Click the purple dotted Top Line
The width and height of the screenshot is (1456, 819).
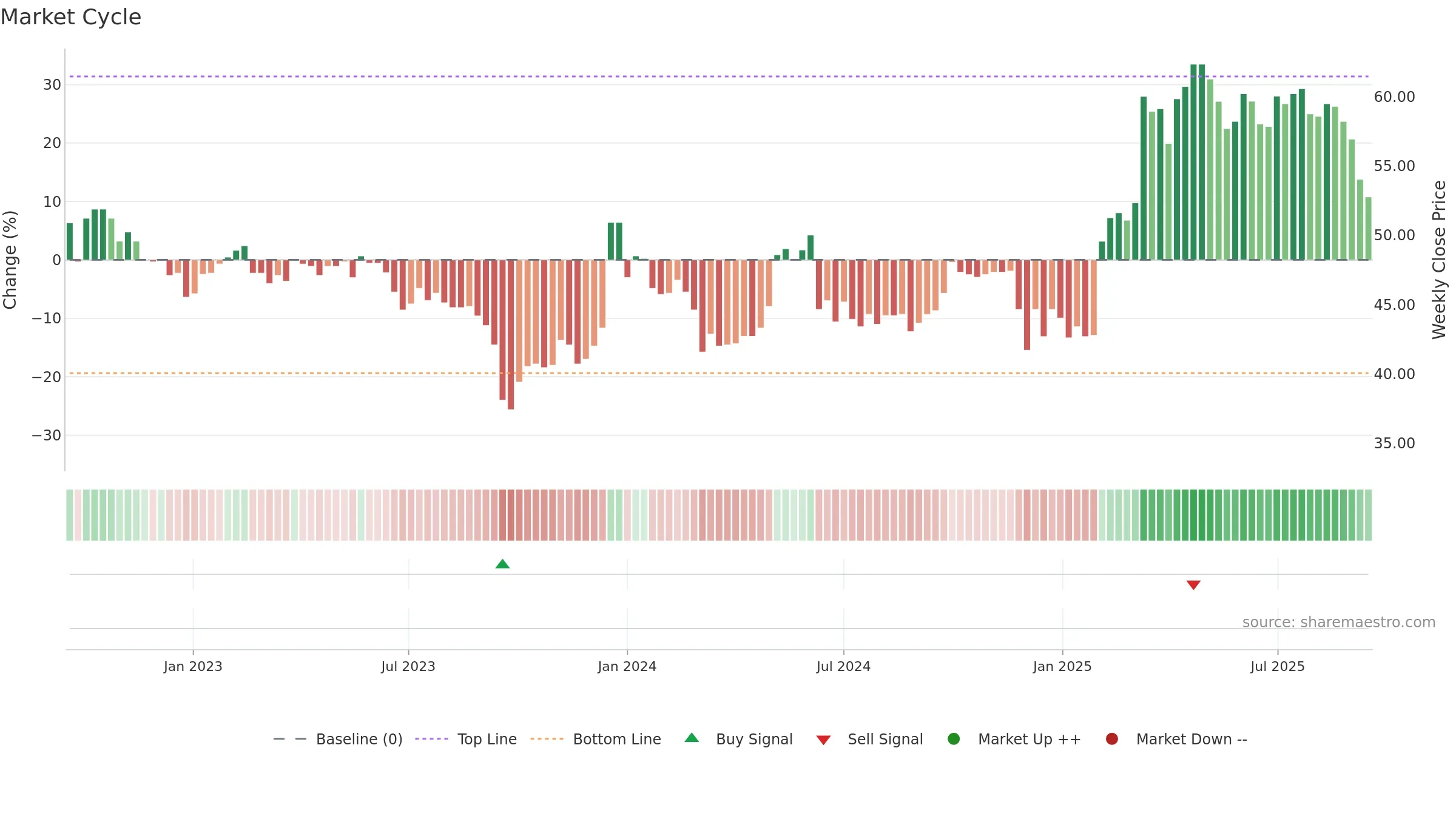pyautogui.click(x=719, y=76)
